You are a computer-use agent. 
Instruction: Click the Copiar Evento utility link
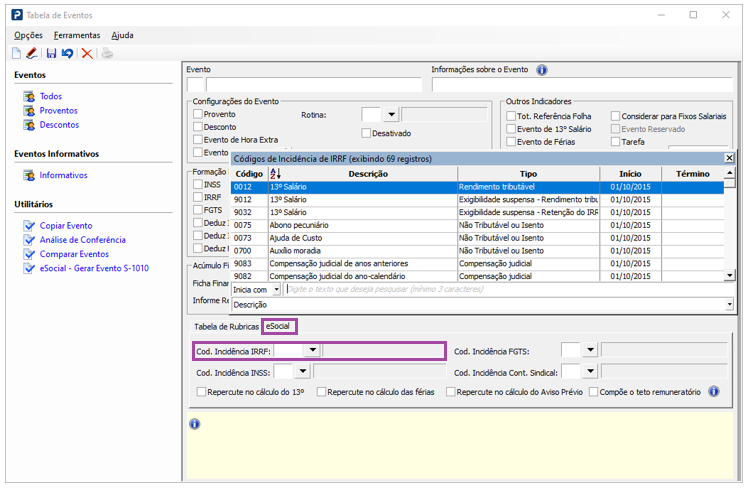pos(66,226)
